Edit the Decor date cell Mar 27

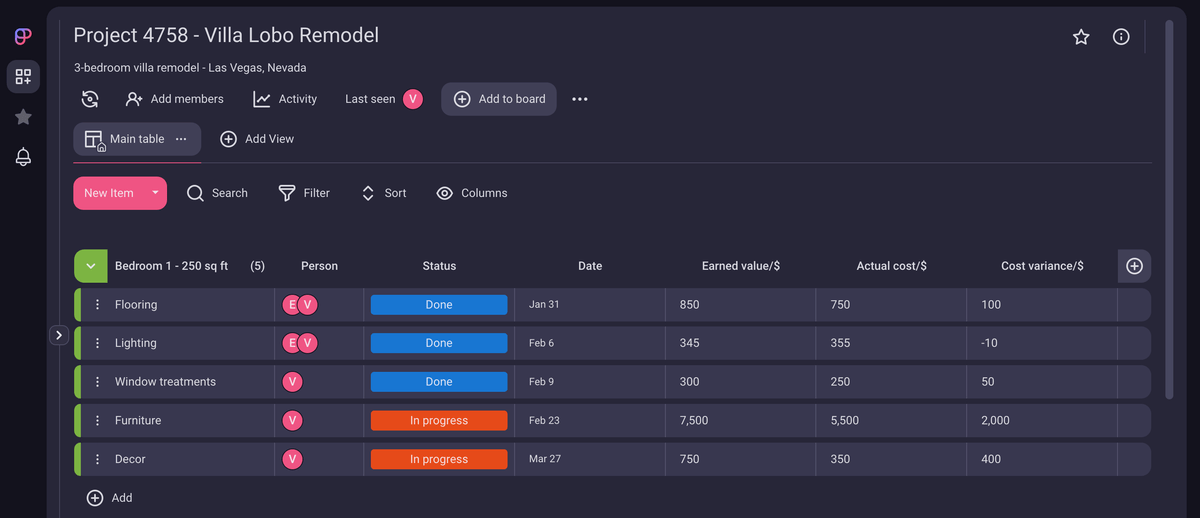543,459
